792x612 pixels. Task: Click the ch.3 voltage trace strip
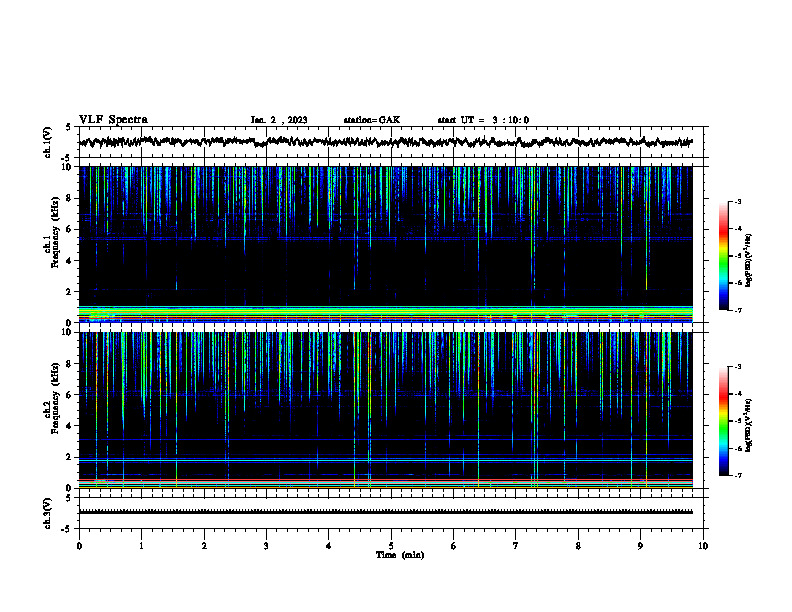386,512
